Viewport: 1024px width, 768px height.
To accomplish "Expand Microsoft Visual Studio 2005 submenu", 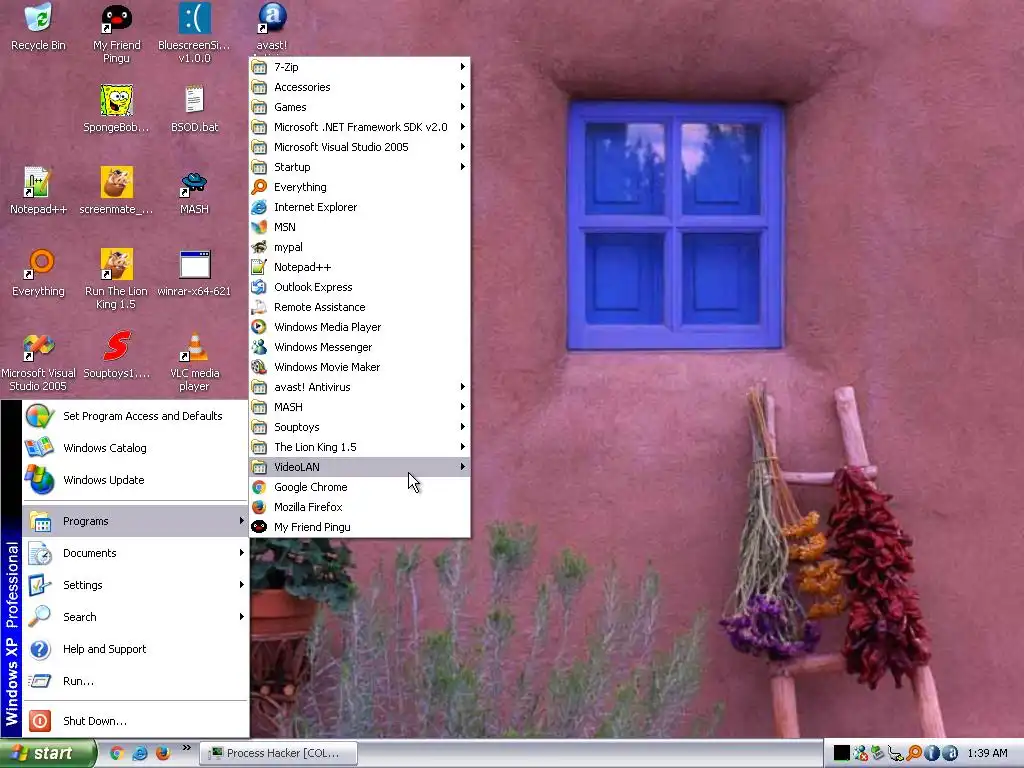I will click(x=359, y=147).
